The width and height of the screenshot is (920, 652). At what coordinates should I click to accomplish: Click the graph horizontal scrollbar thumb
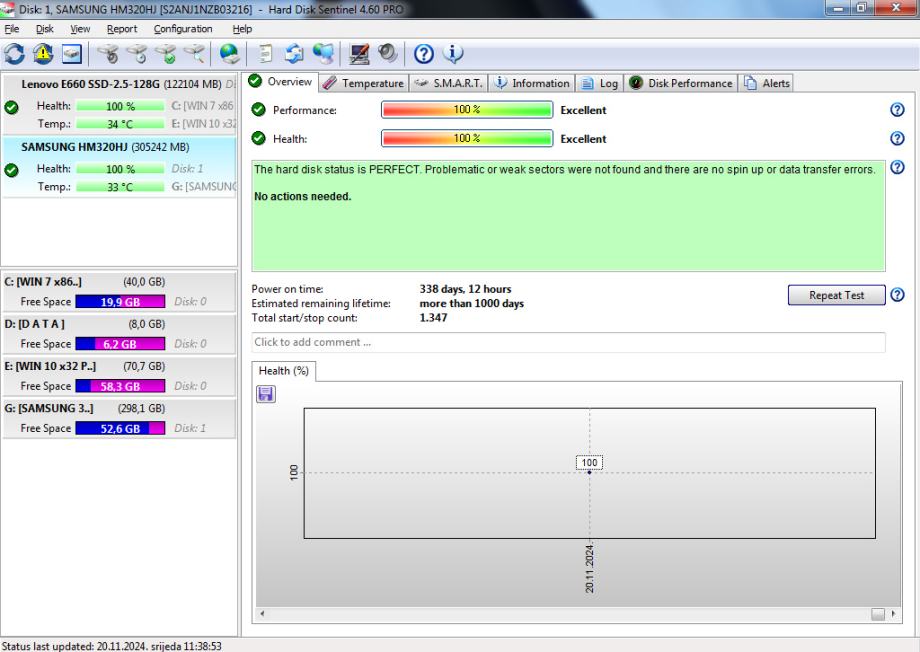(878, 614)
